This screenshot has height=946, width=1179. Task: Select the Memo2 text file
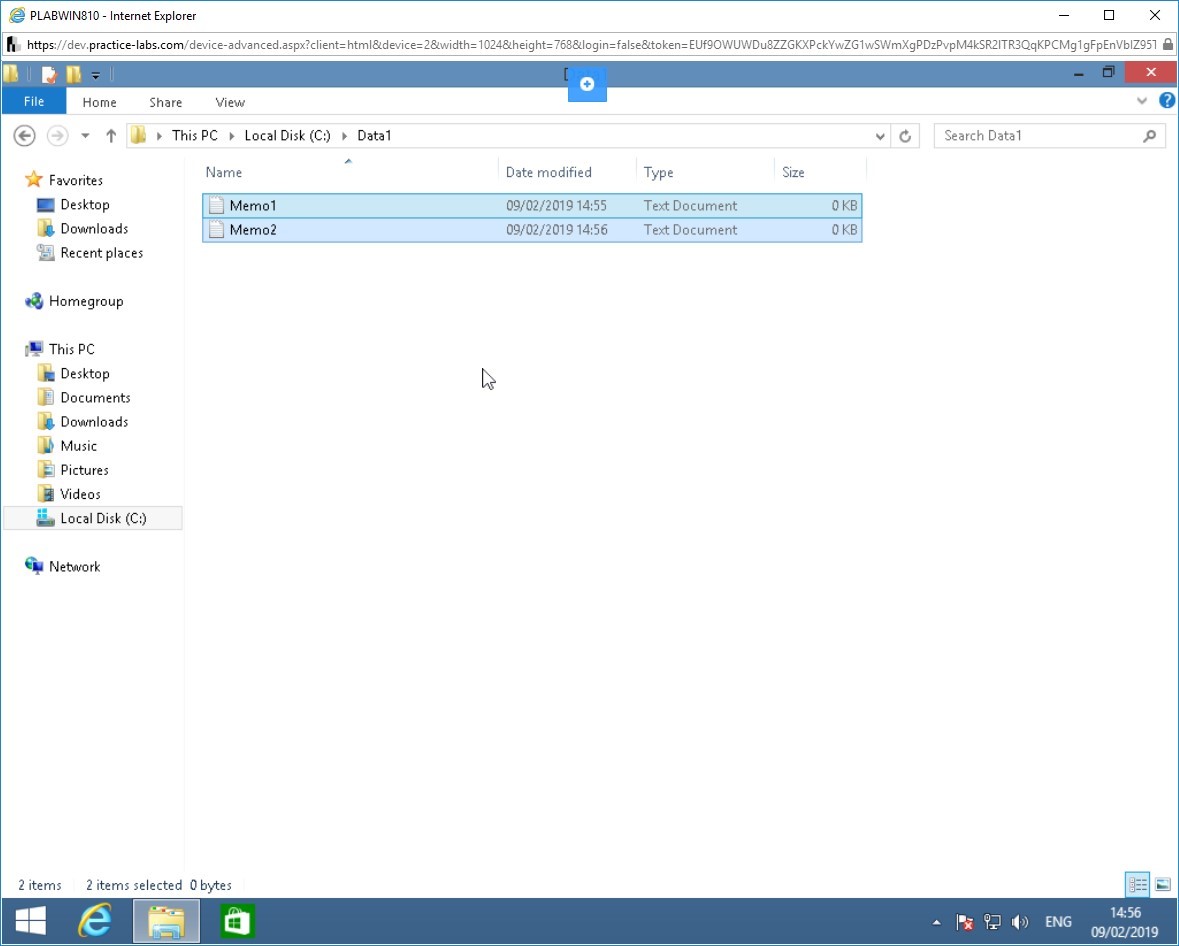(532, 229)
